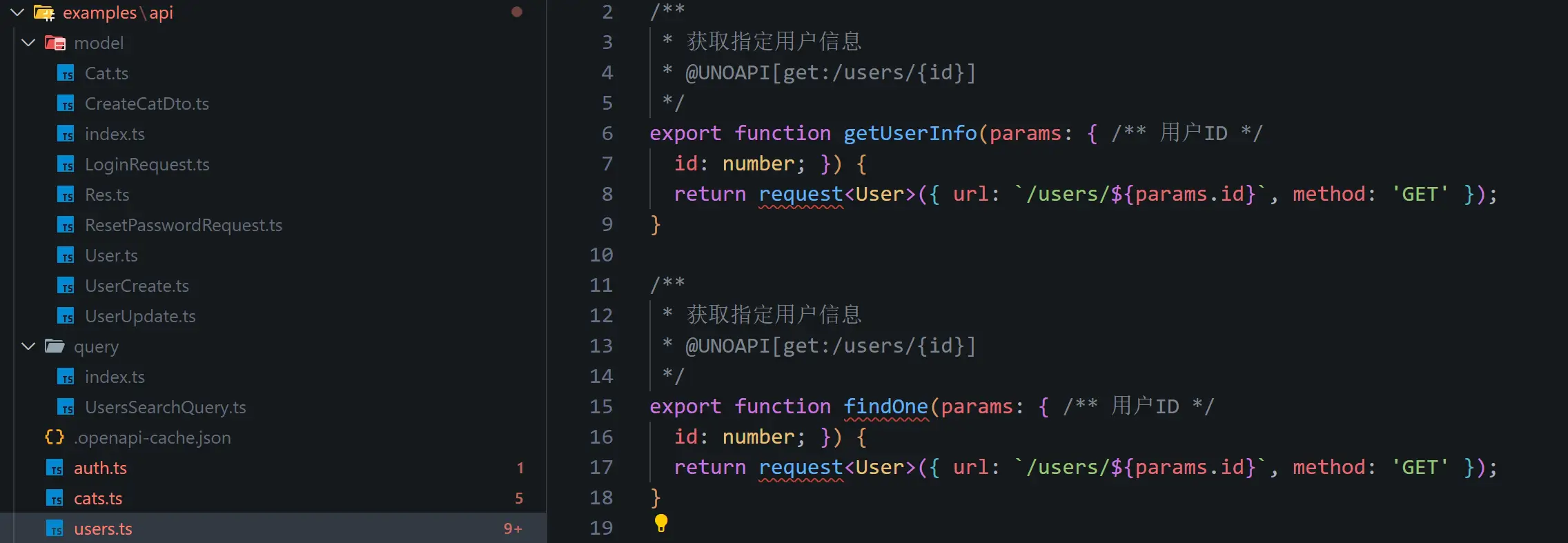Click the examples\api root folder icon
Image resolution: width=1568 pixels, height=543 pixels.
click(44, 12)
